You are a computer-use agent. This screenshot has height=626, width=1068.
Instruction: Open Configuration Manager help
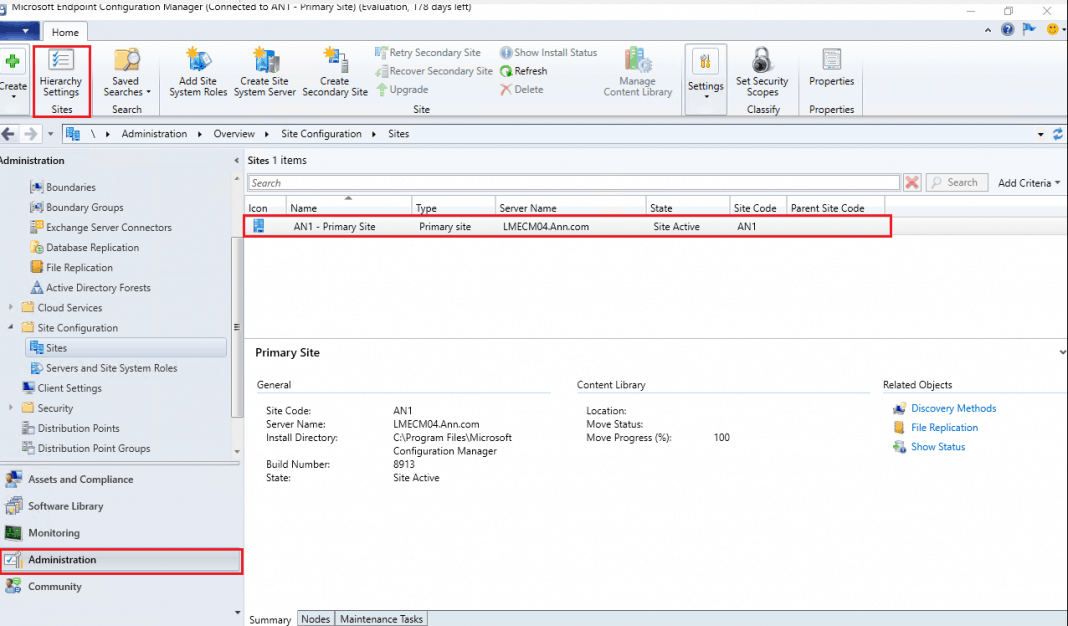tap(1007, 29)
